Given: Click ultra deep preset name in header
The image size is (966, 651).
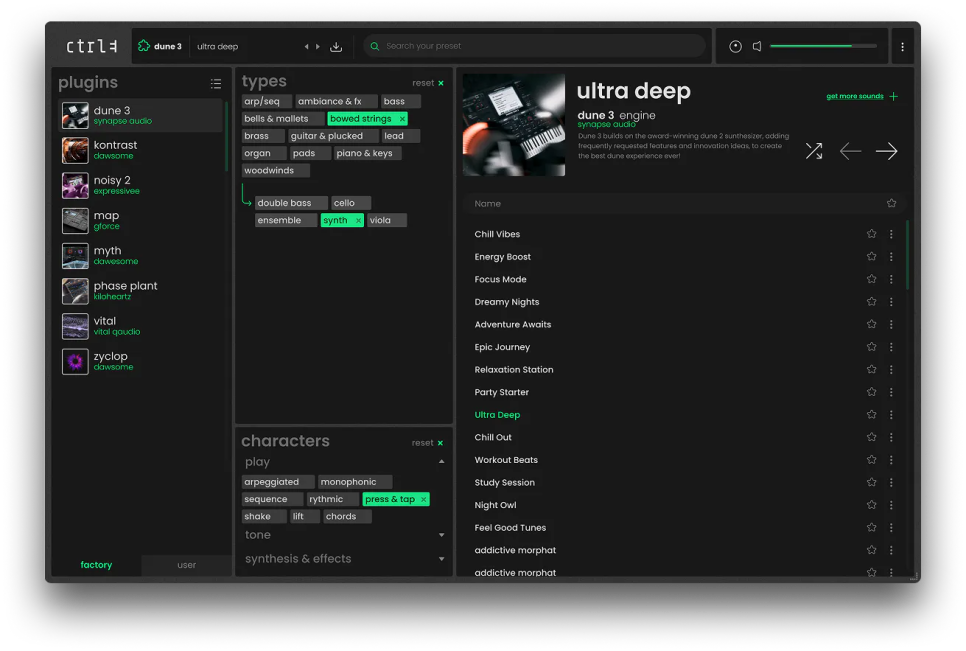Looking at the screenshot, I should click(217, 47).
